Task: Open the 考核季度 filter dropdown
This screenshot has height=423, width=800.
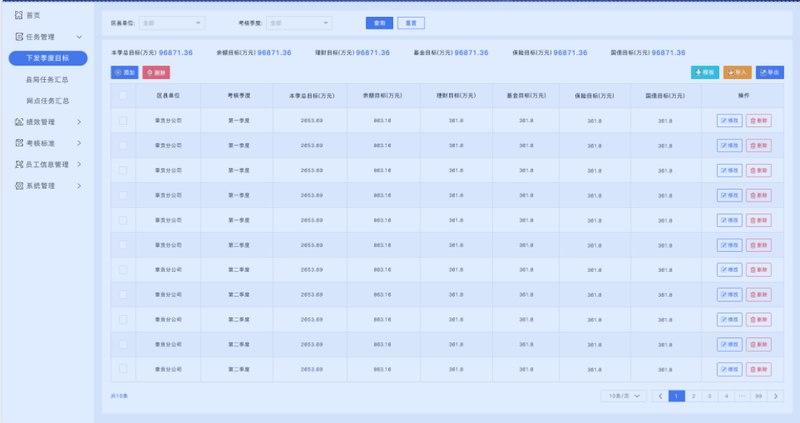Action: point(299,23)
